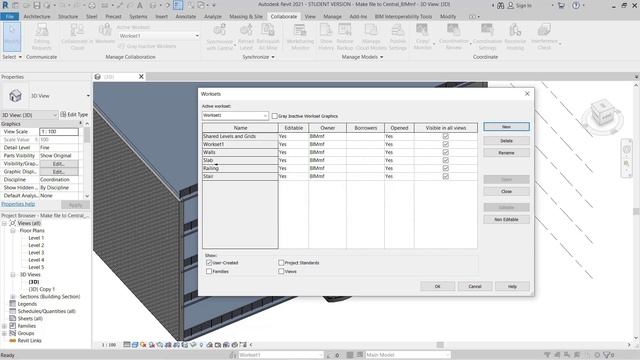
Task: Toggle Visible in all views for Shared Levels and Grids
Action: [x=446, y=136]
